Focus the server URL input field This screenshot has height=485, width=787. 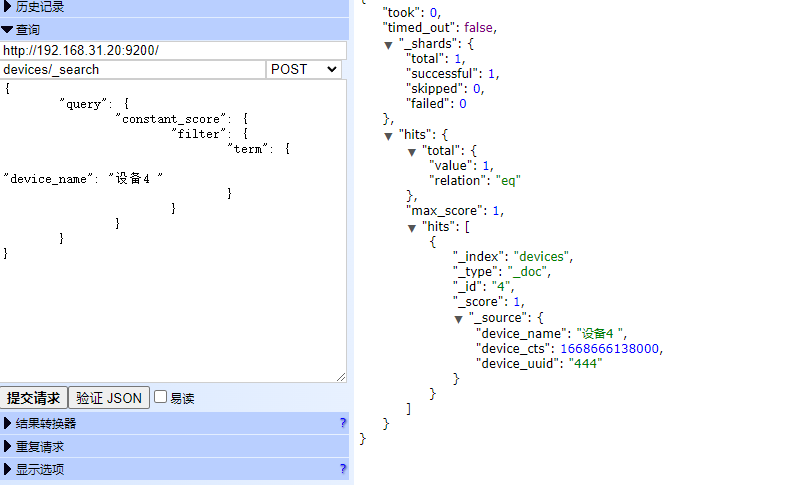173,50
